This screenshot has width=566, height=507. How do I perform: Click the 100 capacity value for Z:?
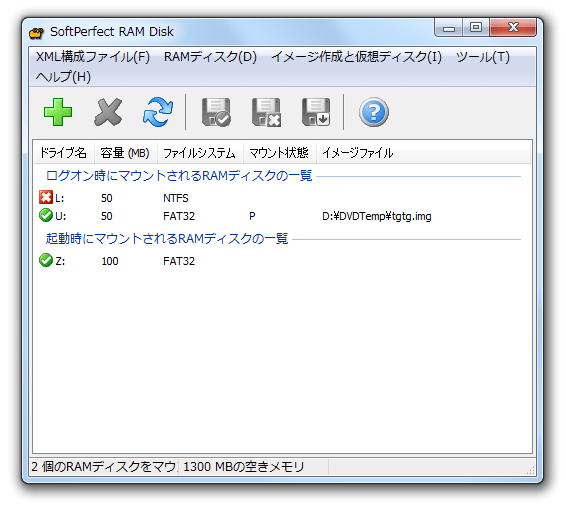pos(110,261)
